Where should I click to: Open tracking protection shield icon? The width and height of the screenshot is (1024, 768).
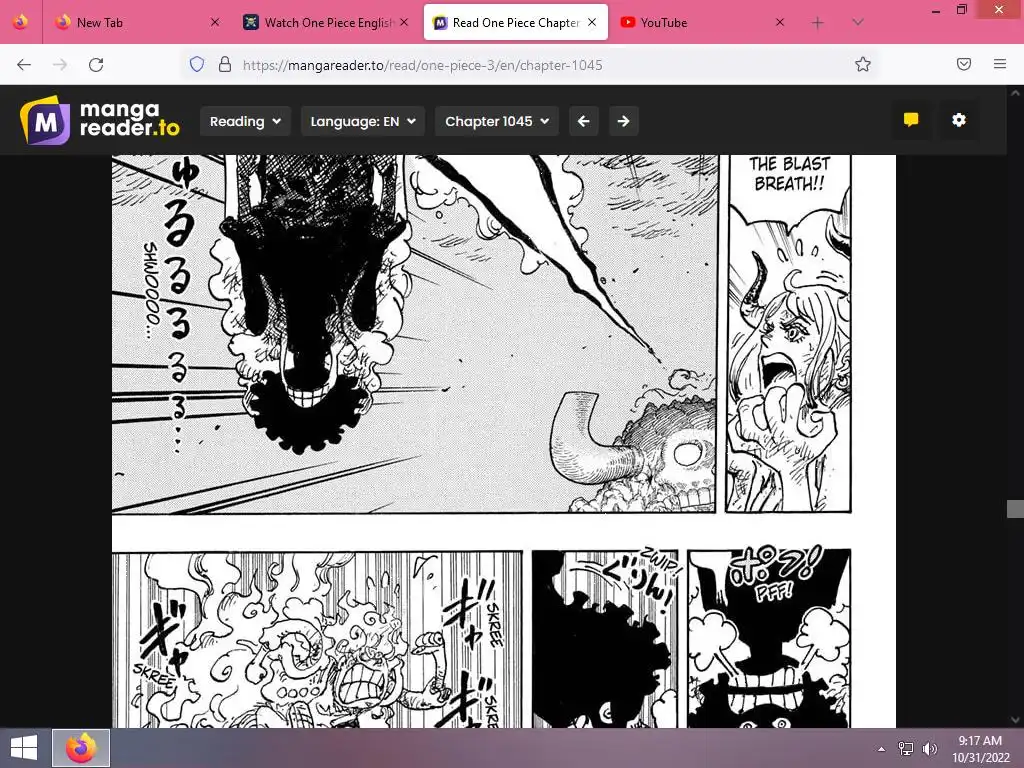[x=197, y=64]
